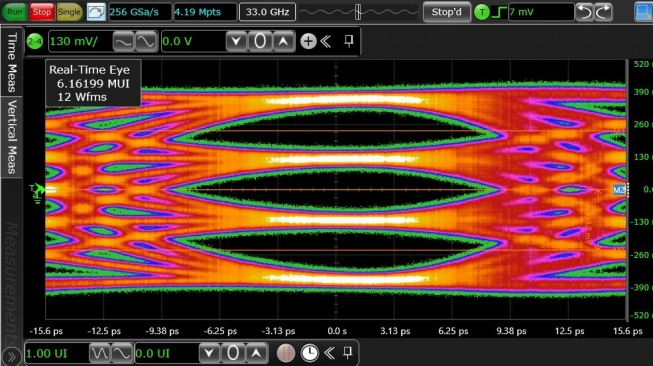Click the pin icon on vertical toolbar
The width and height of the screenshot is (653, 366).
[x=349, y=41]
